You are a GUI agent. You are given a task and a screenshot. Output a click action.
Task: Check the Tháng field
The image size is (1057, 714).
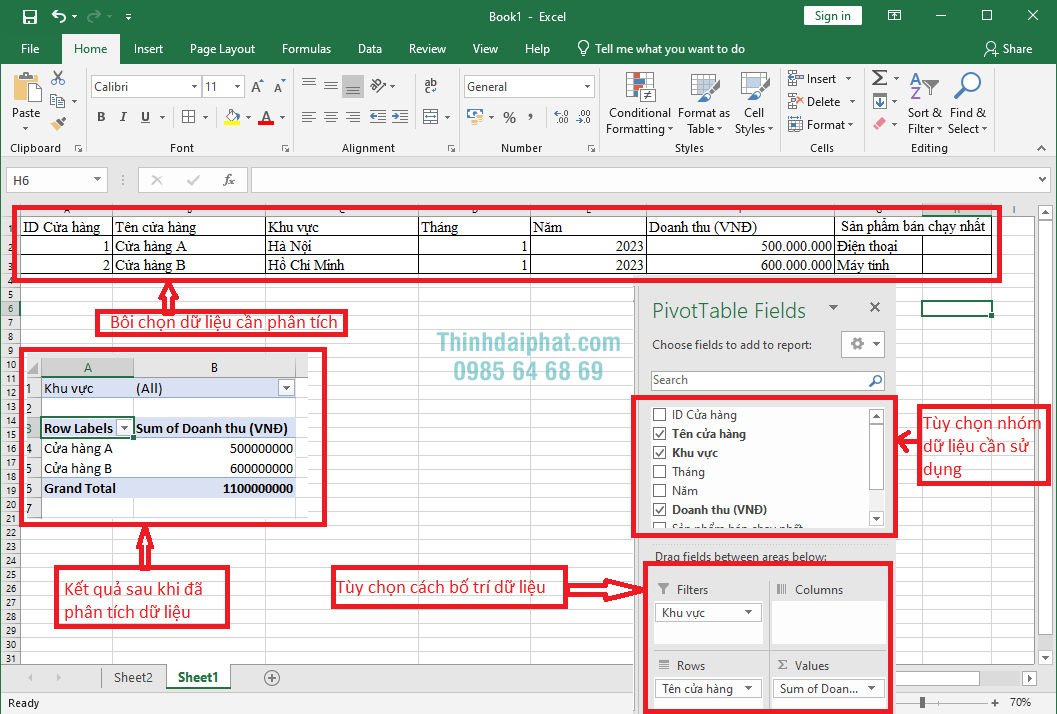click(660, 471)
